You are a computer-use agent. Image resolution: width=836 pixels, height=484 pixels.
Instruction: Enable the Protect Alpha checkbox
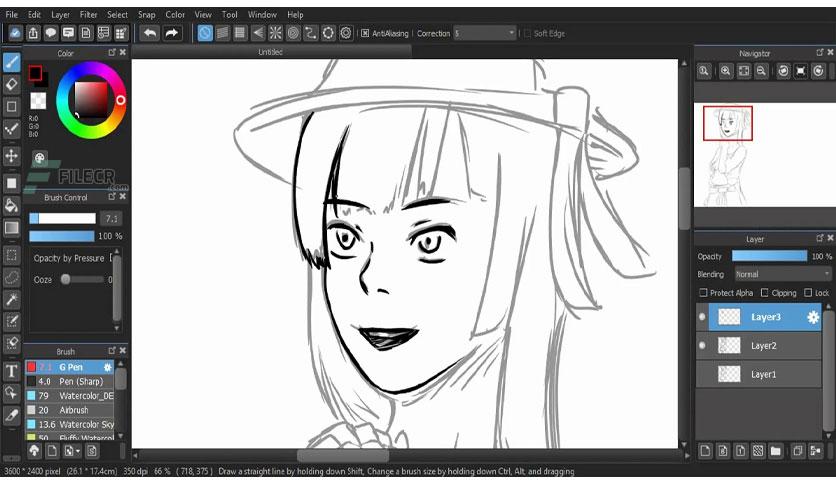click(x=703, y=293)
